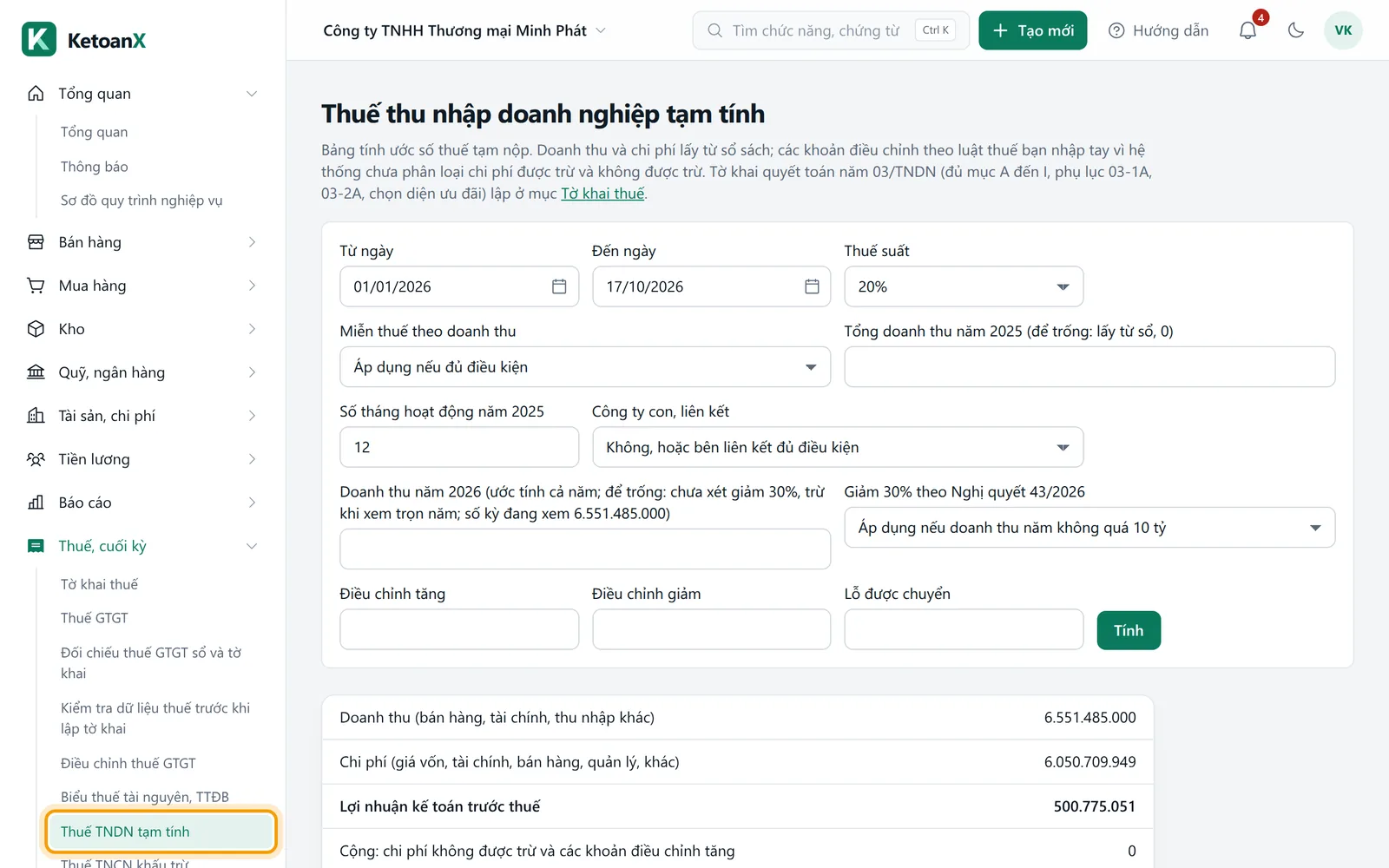Click the Kho box icon
The height and width of the screenshot is (868, 1389).
[36, 329]
